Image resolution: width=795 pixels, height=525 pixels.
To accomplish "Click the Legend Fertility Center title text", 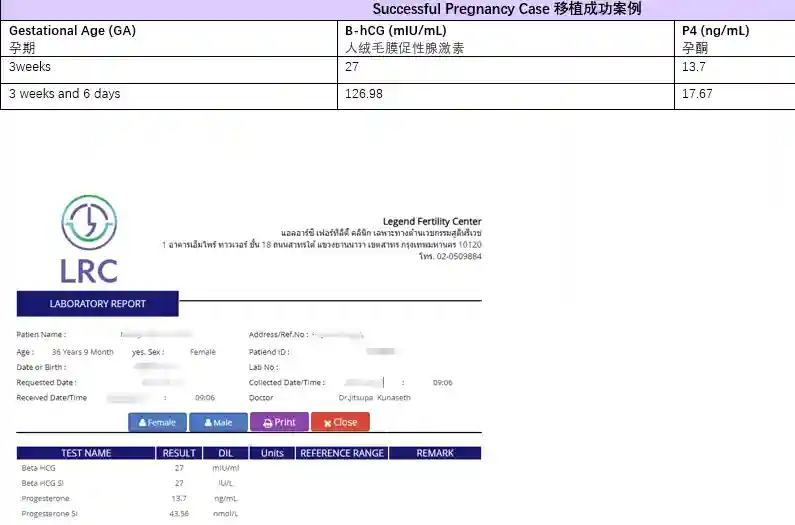I will [431, 221].
